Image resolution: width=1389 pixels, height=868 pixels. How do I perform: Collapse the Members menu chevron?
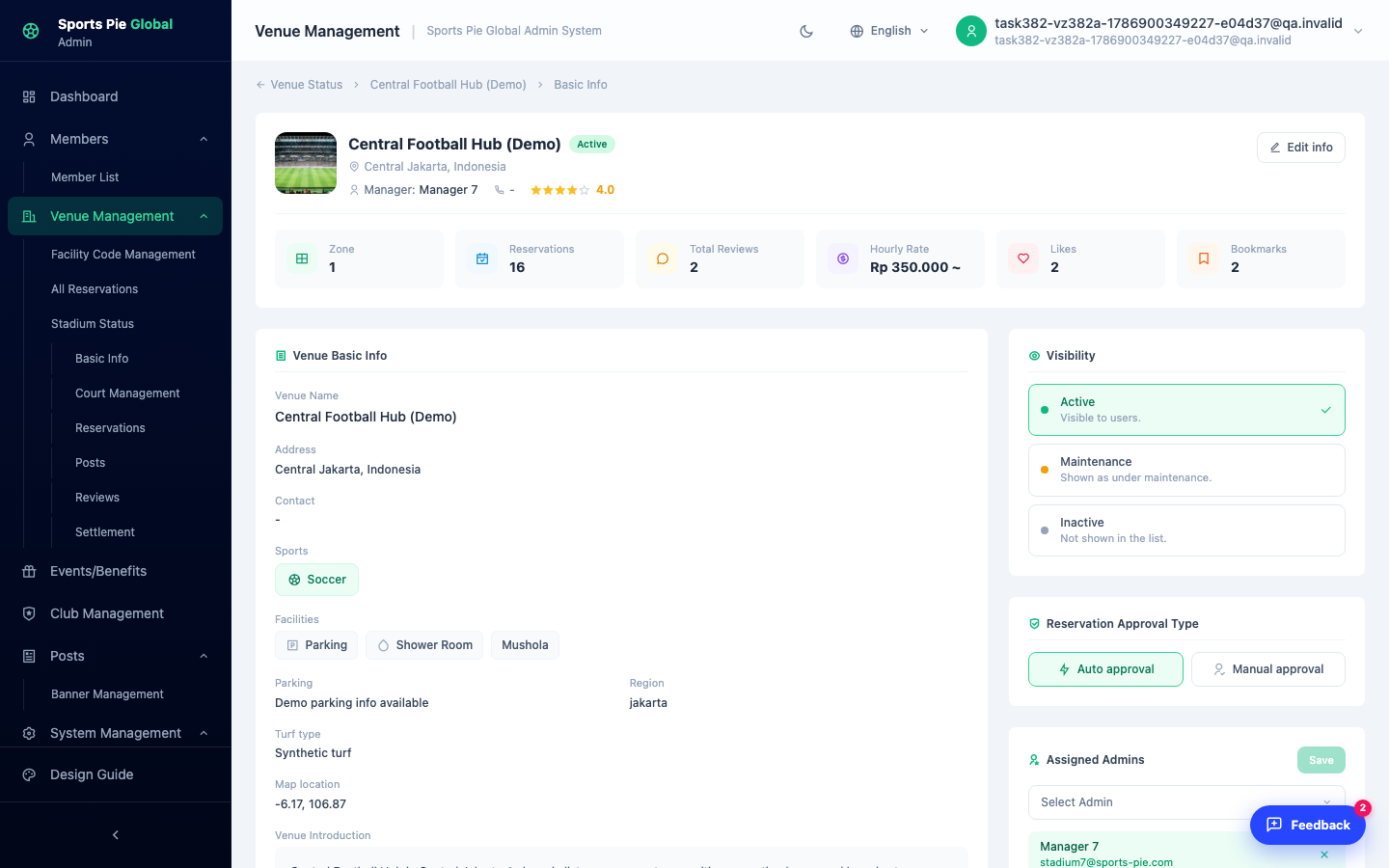(204, 139)
